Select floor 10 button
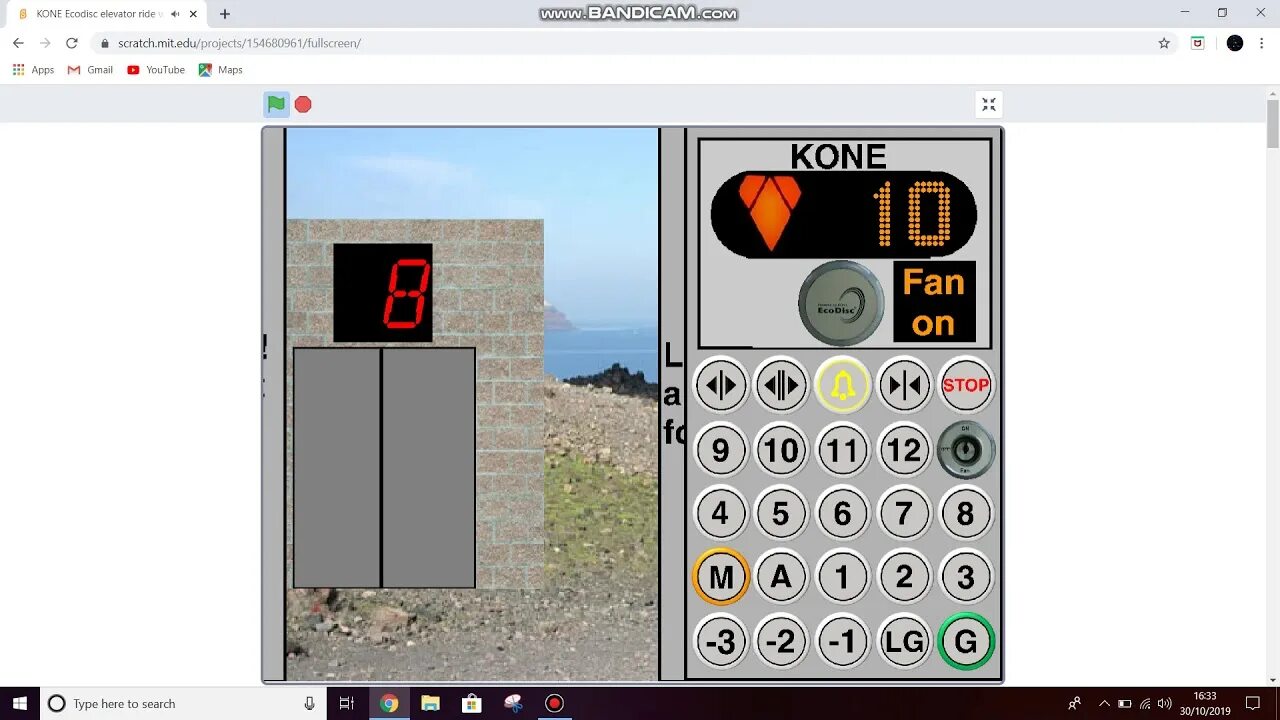 point(781,450)
